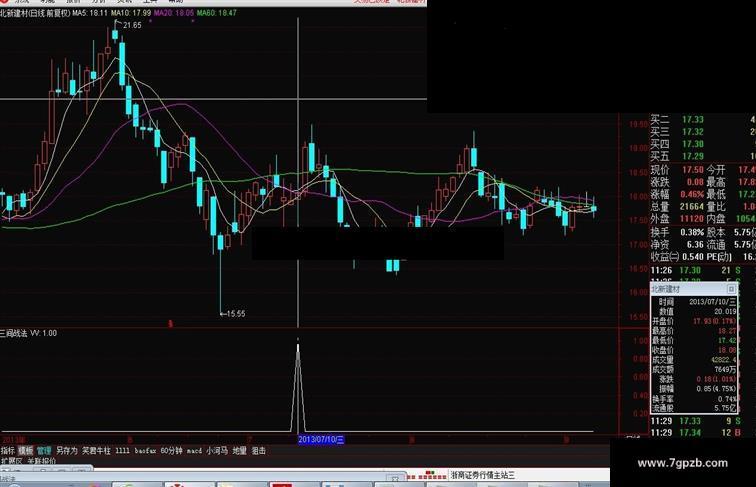Select the 地量 template
Viewport: 756px width, 487px height.
(240, 450)
